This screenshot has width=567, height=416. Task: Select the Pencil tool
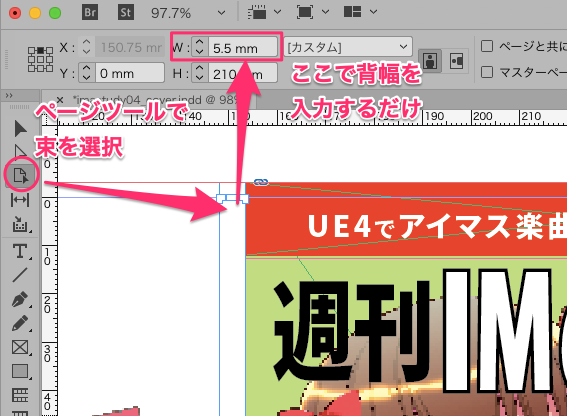20,323
